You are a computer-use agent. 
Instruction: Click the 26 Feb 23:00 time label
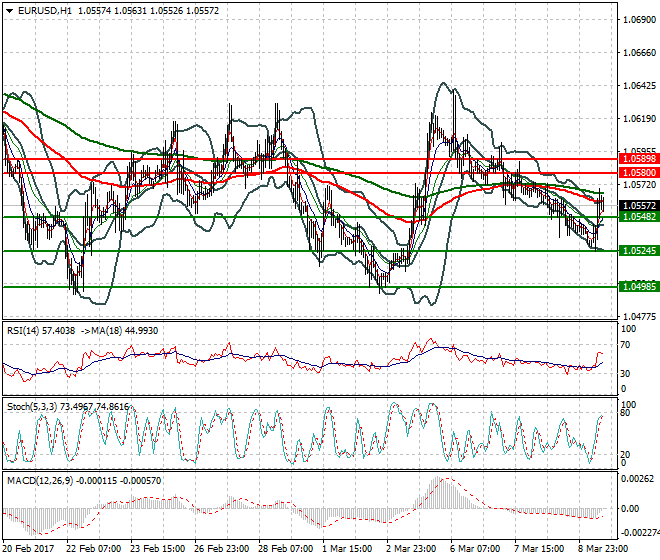[x=221, y=549]
